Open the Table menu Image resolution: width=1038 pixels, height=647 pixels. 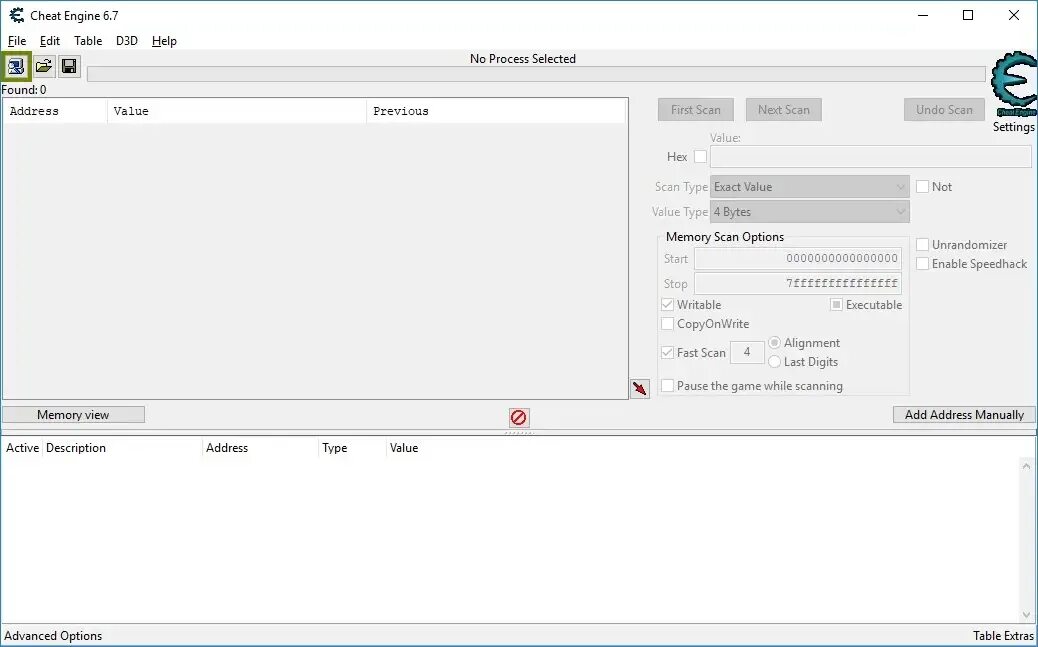[88, 41]
